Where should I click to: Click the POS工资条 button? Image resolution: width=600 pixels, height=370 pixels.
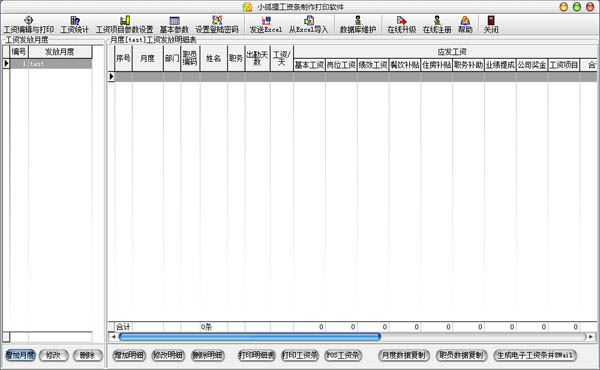343,355
